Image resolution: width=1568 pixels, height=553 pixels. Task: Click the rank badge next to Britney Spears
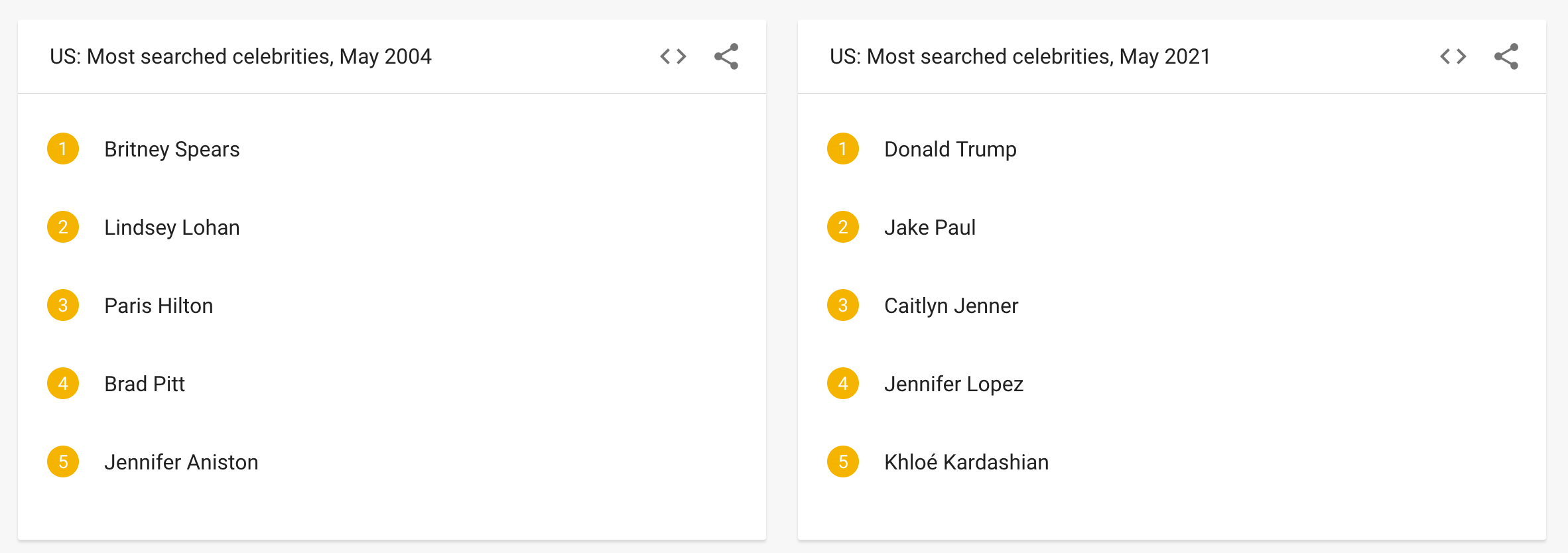63,149
